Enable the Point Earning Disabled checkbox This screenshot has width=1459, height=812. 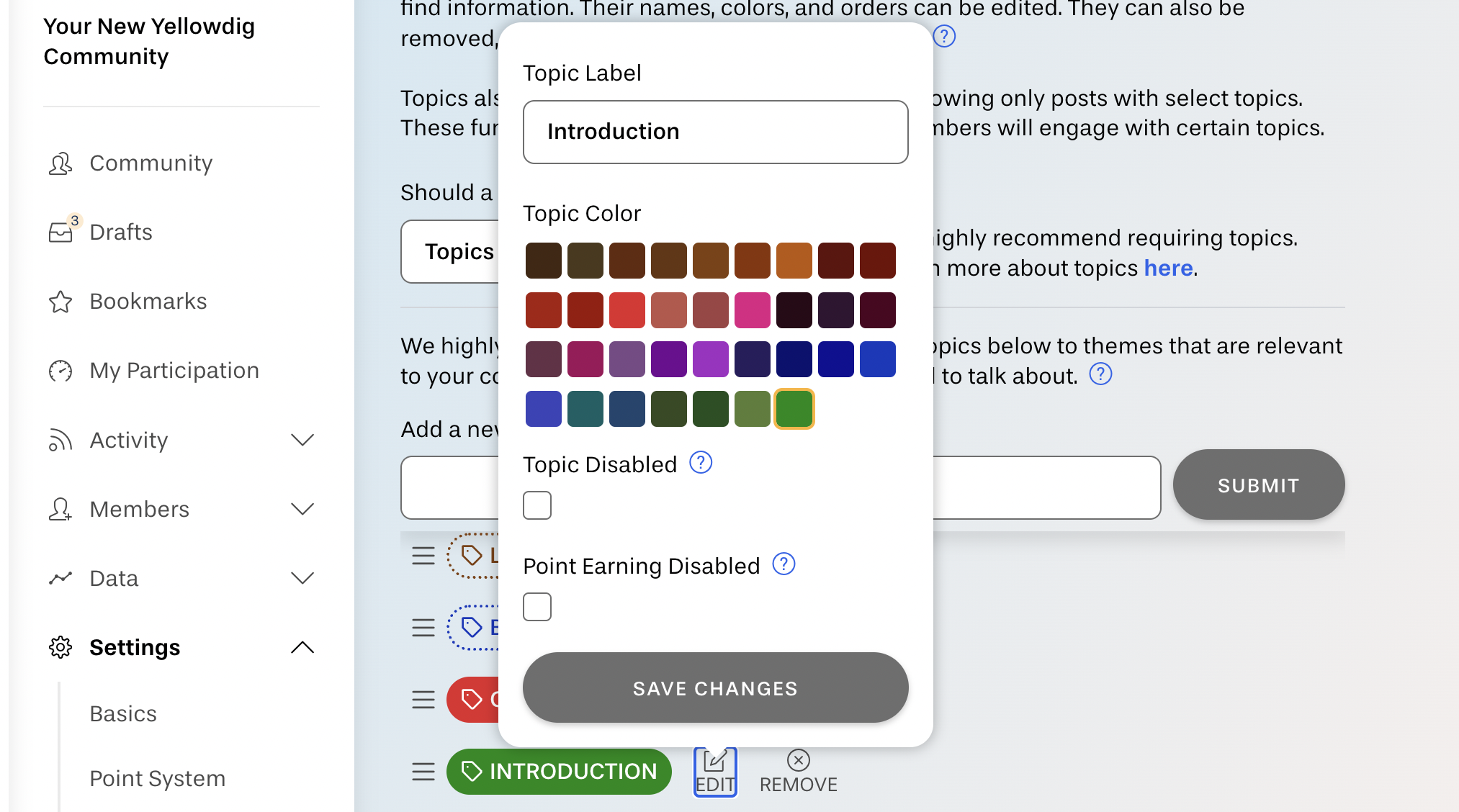point(537,606)
